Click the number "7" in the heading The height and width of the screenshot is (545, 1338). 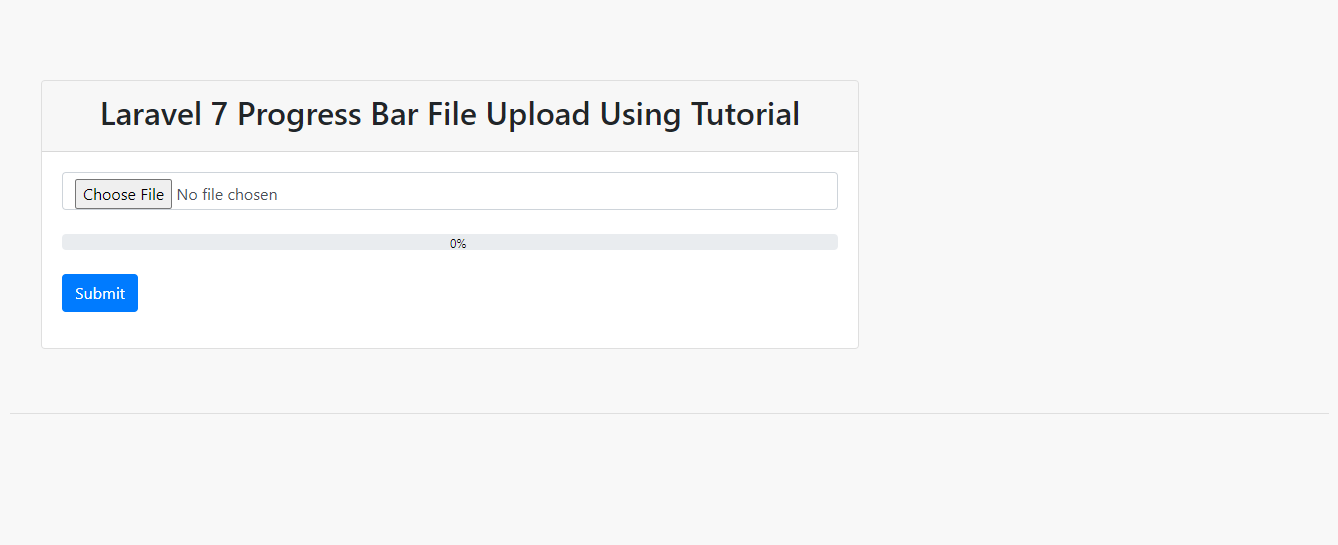tap(219, 114)
